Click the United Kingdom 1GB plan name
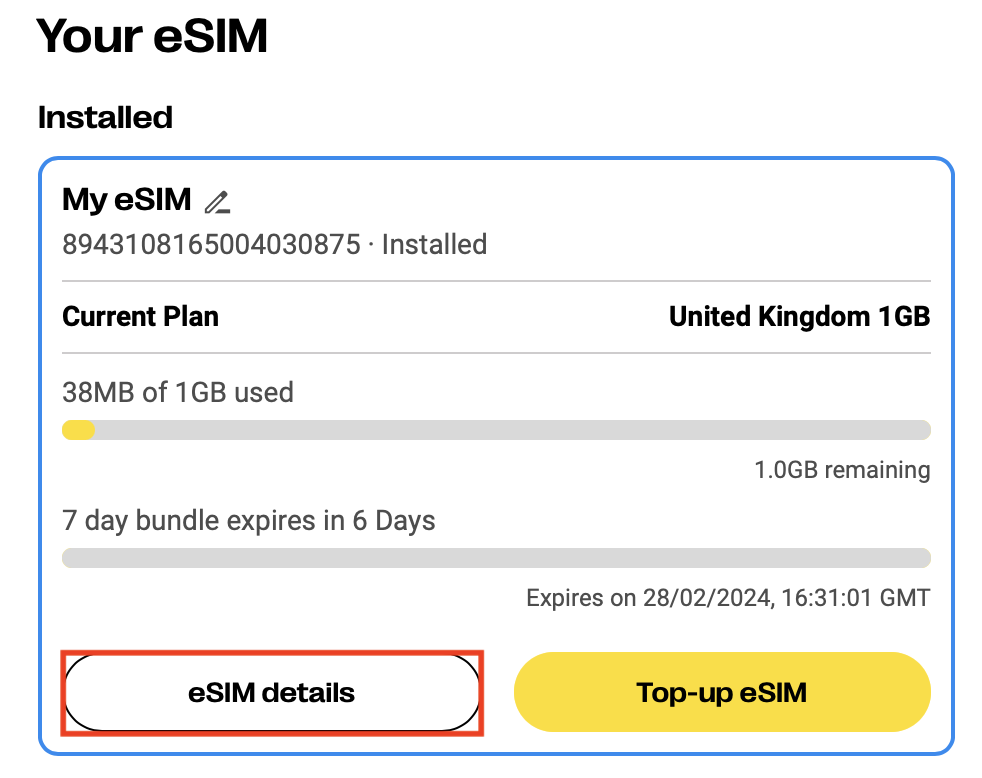982x778 pixels. pyautogui.click(x=799, y=317)
